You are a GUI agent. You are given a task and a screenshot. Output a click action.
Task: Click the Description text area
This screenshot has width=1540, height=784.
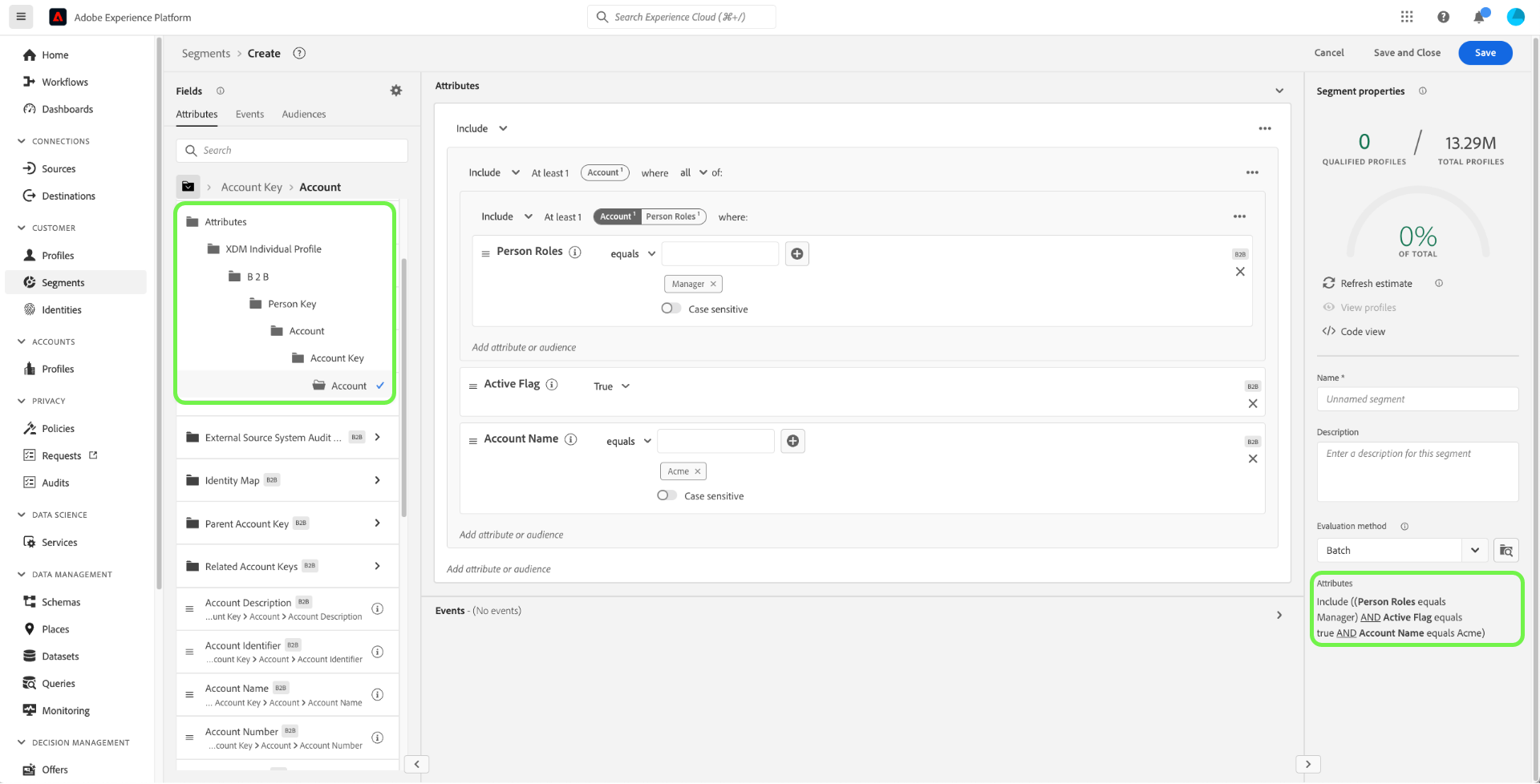pos(1417,471)
